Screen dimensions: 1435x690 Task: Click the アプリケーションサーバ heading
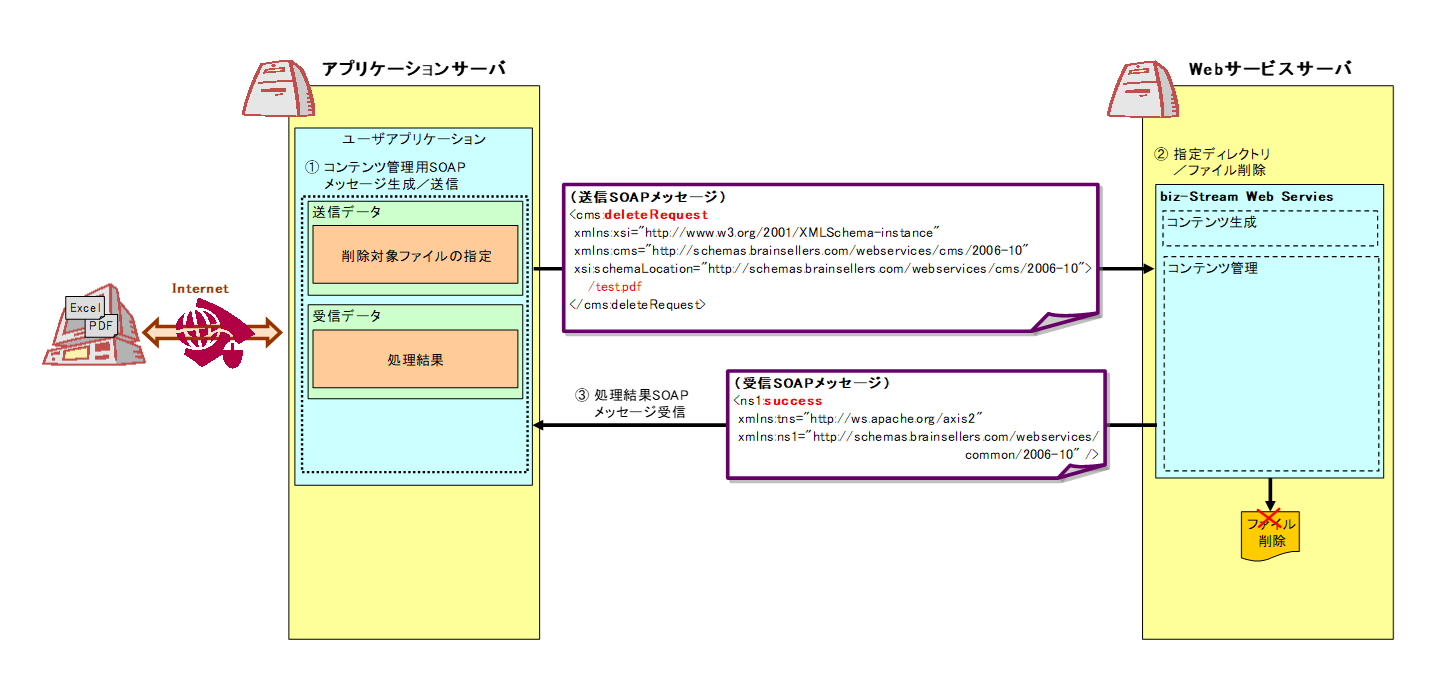click(413, 68)
